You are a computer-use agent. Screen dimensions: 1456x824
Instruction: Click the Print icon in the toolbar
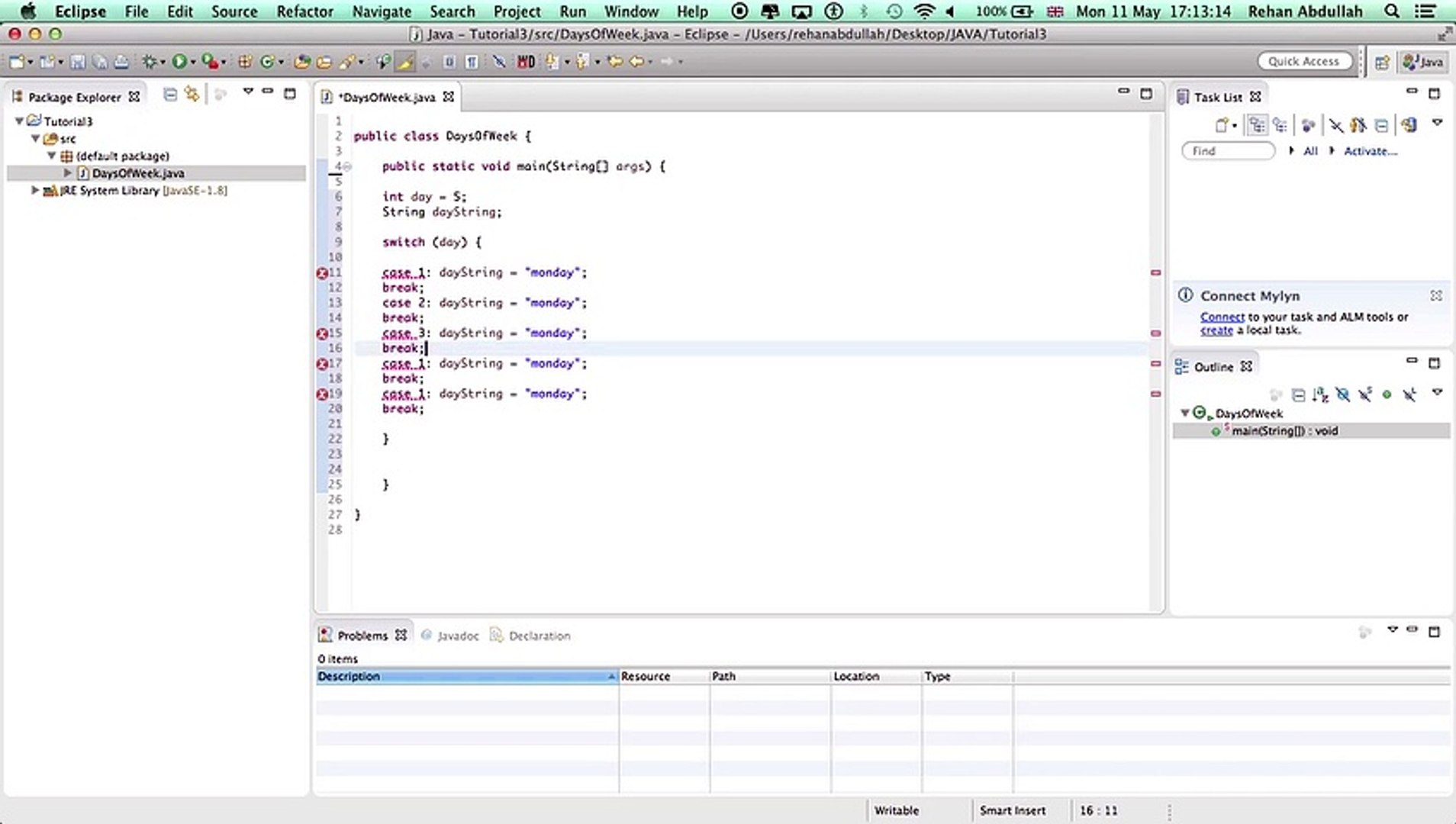coord(122,61)
